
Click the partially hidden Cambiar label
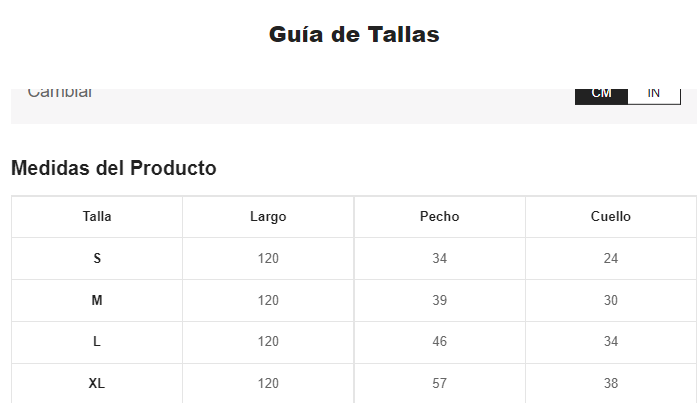click(x=60, y=93)
